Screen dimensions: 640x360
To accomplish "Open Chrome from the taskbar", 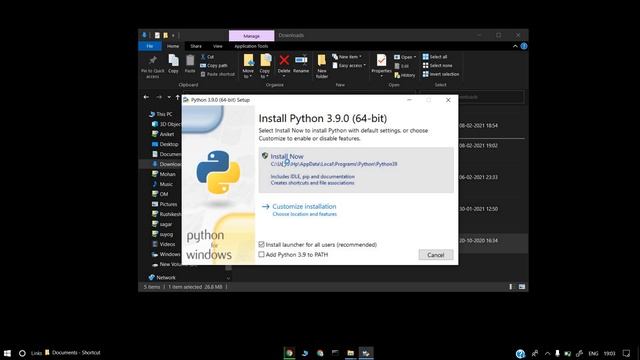I will click(289, 353).
